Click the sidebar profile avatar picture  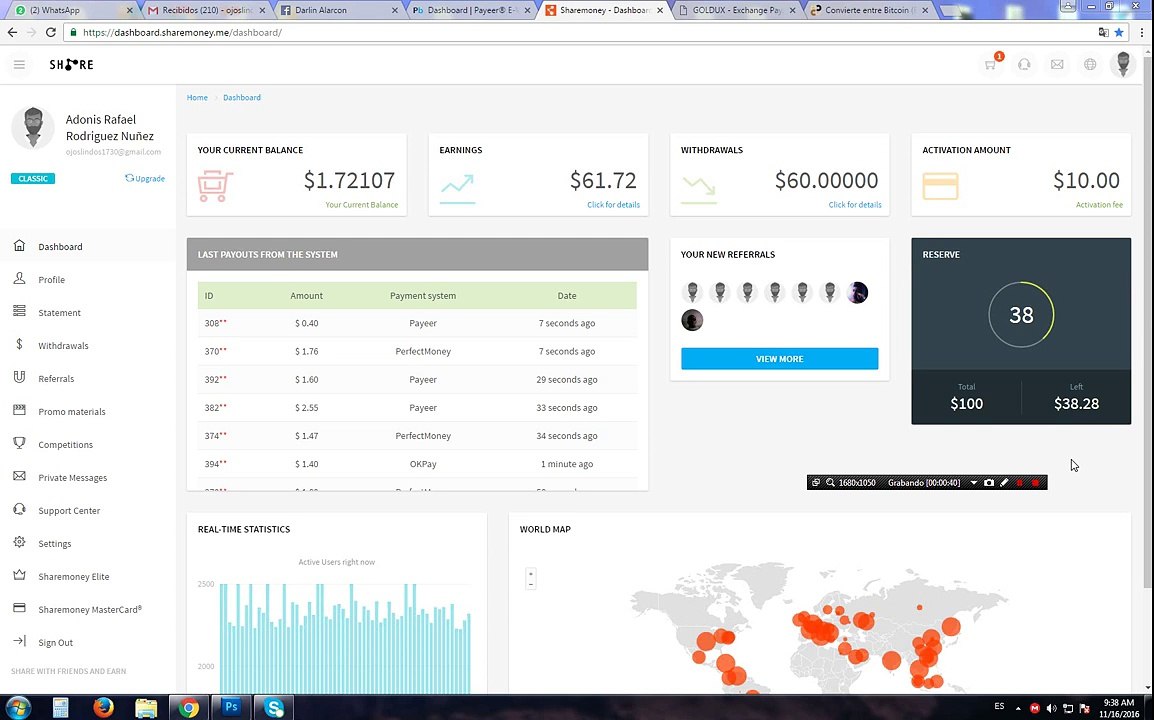32,127
